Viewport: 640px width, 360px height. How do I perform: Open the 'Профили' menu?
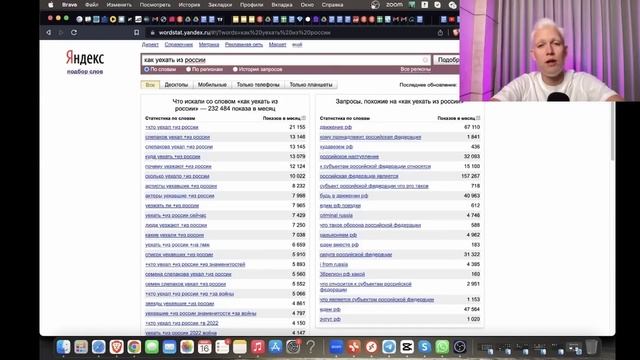click(251, 5)
